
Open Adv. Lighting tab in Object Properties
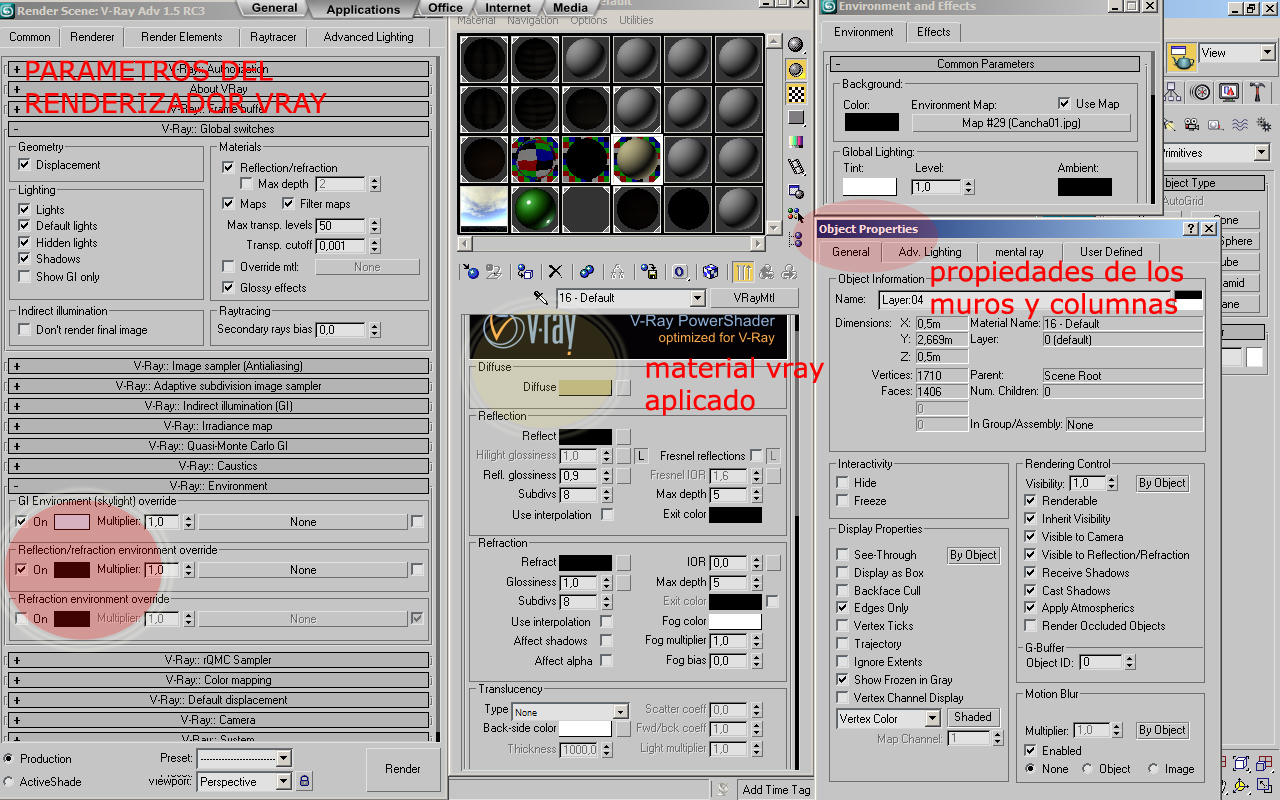[x=930, y=252]
